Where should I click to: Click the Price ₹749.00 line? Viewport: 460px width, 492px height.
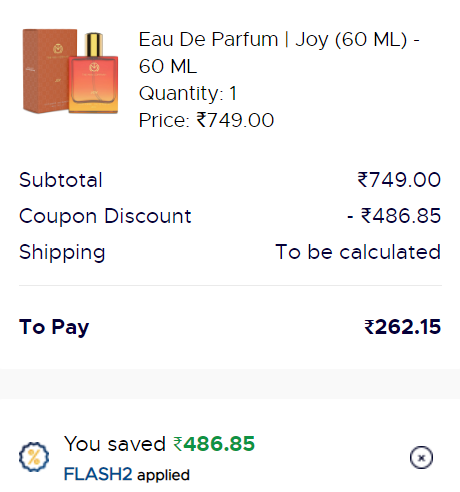click(x=206, y=120)
